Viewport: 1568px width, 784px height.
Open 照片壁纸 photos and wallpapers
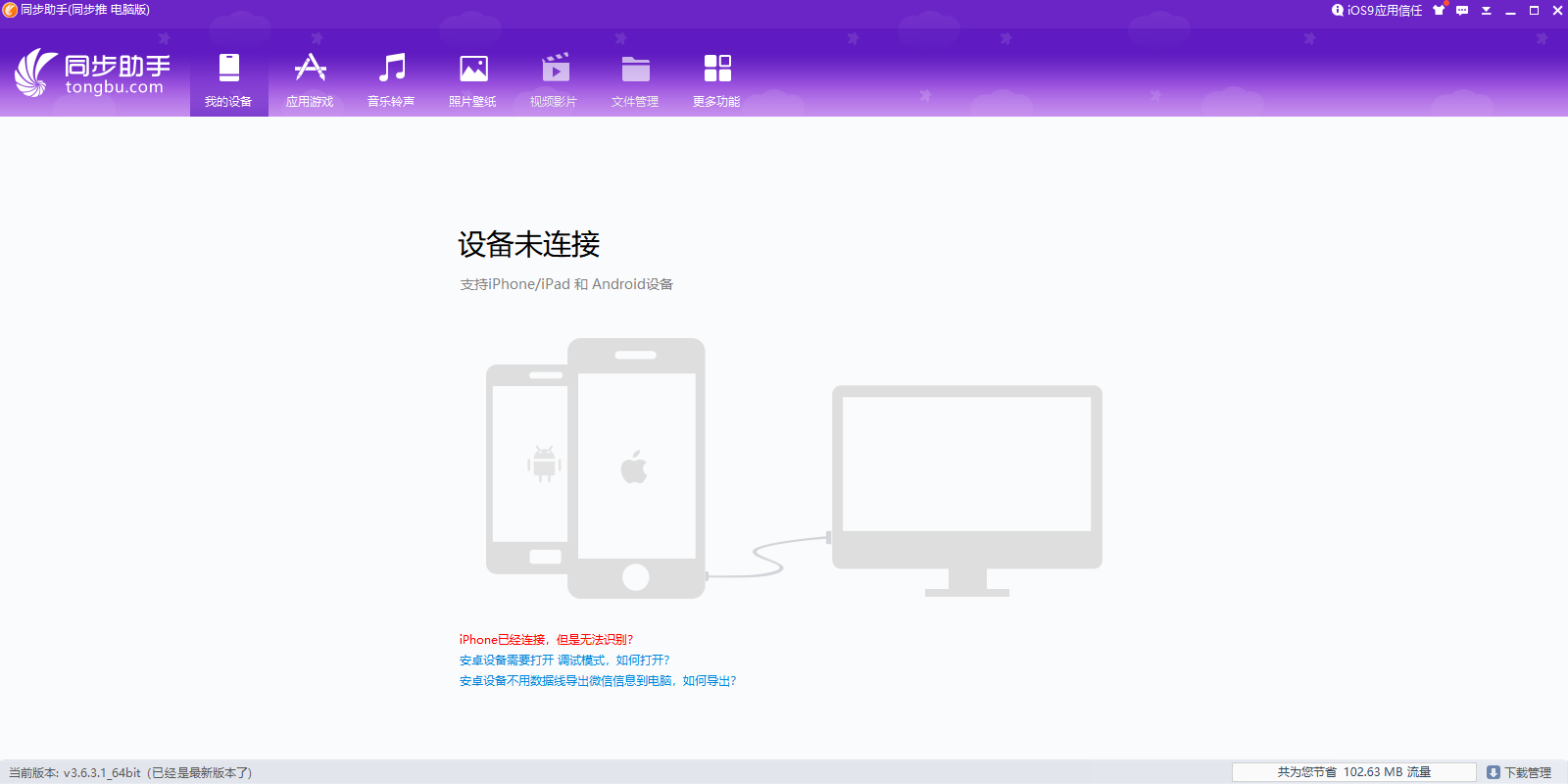(472, 79)
